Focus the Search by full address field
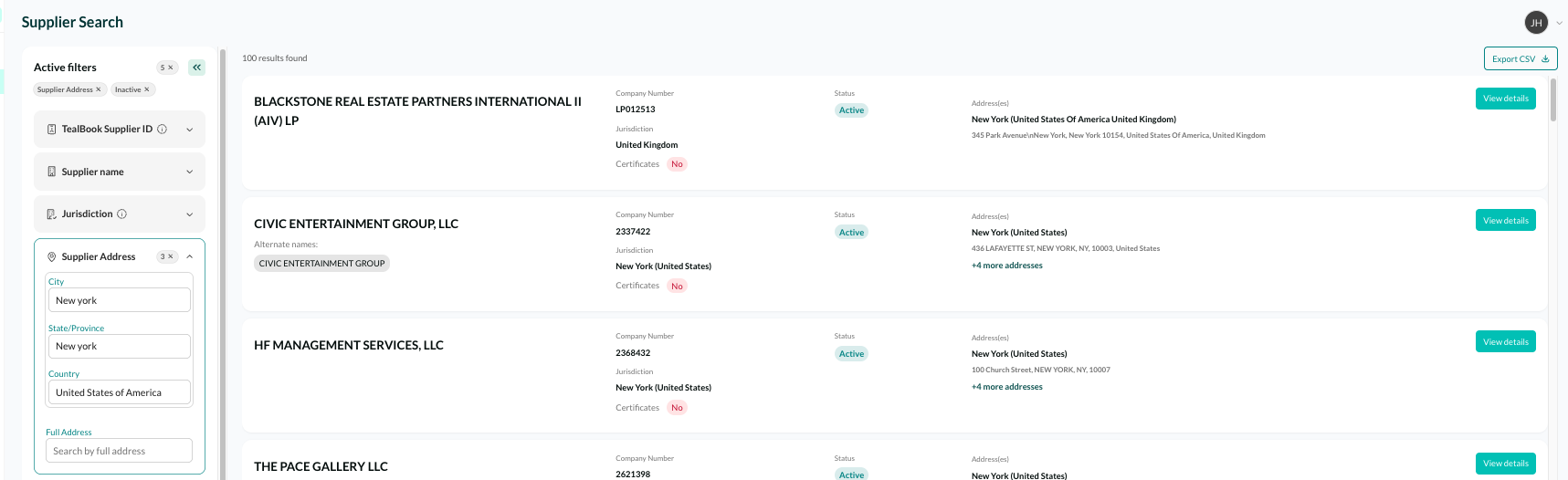Viewport: 1568px width, 480px height. [119, 451]
